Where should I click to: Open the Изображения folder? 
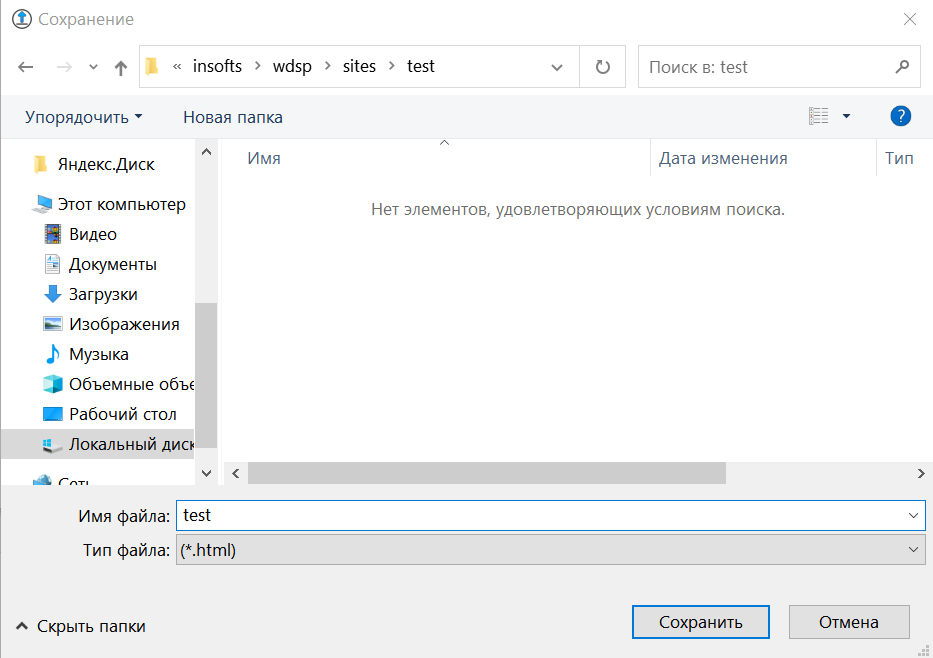tap(124, 324)
